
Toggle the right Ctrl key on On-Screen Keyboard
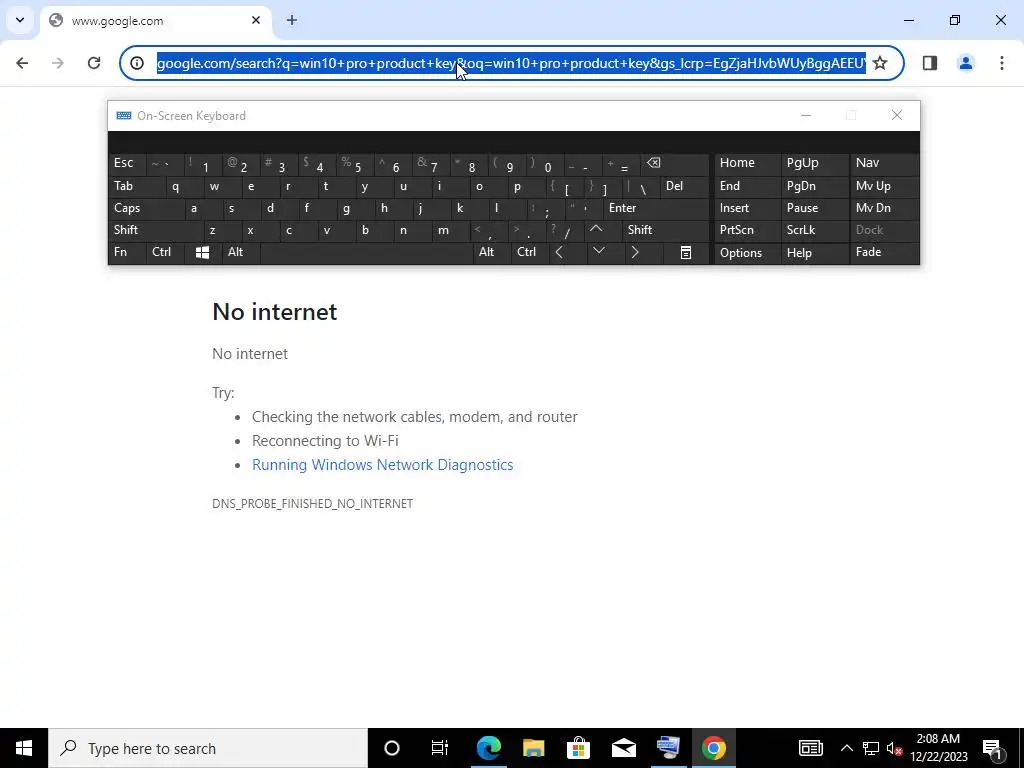(x=529, y=253)
